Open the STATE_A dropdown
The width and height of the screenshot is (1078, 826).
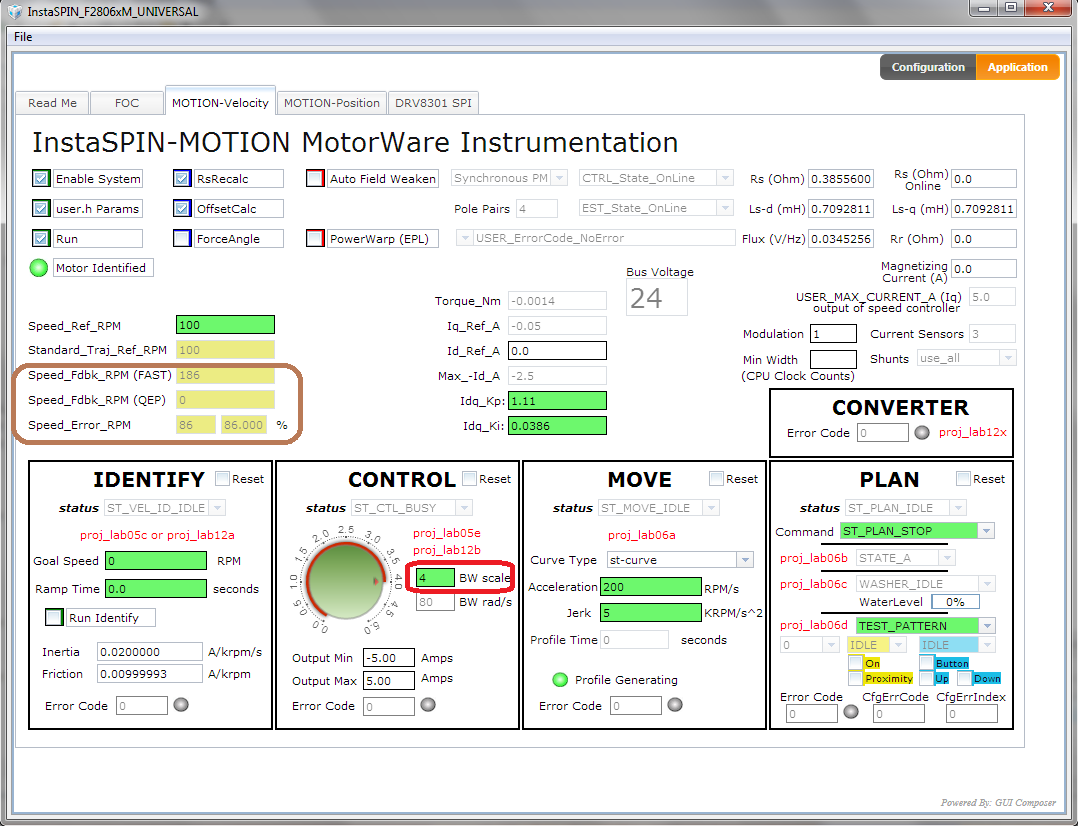(x=947, y=558)
